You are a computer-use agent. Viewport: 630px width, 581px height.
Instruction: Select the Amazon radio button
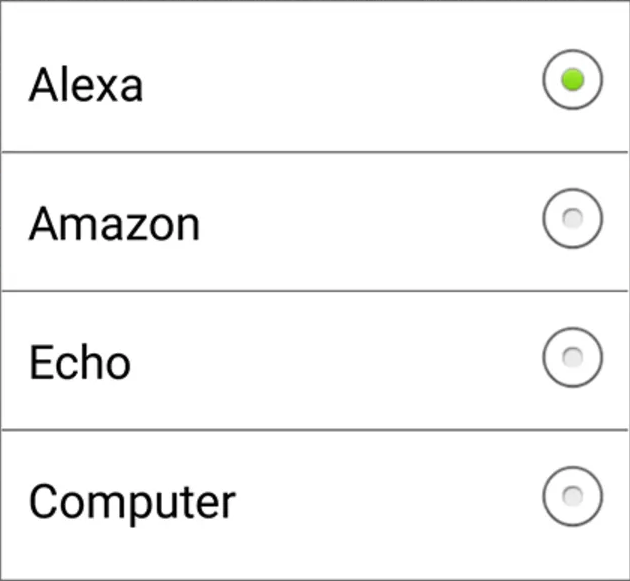tap(573, 218)
